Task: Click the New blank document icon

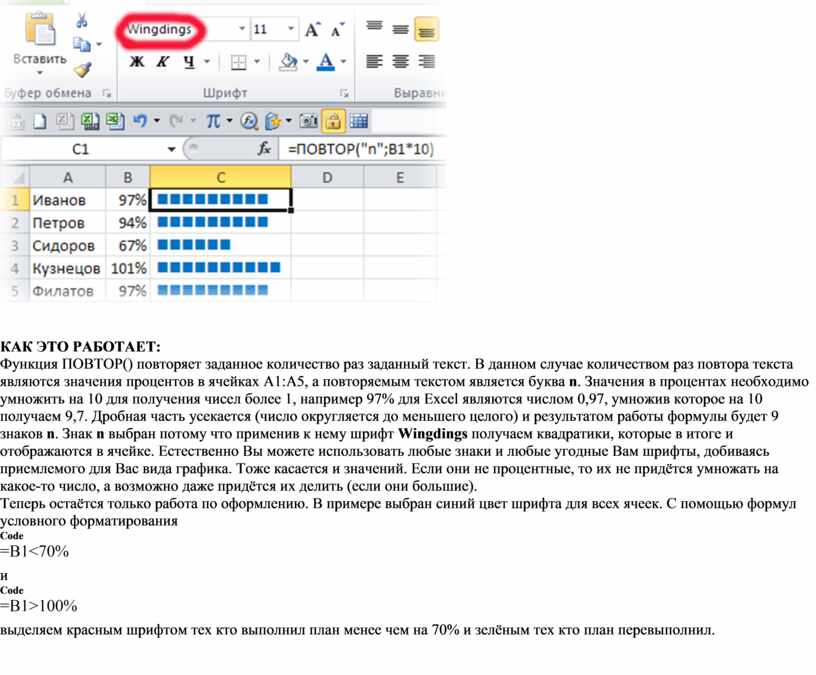Action: point(40,121)
